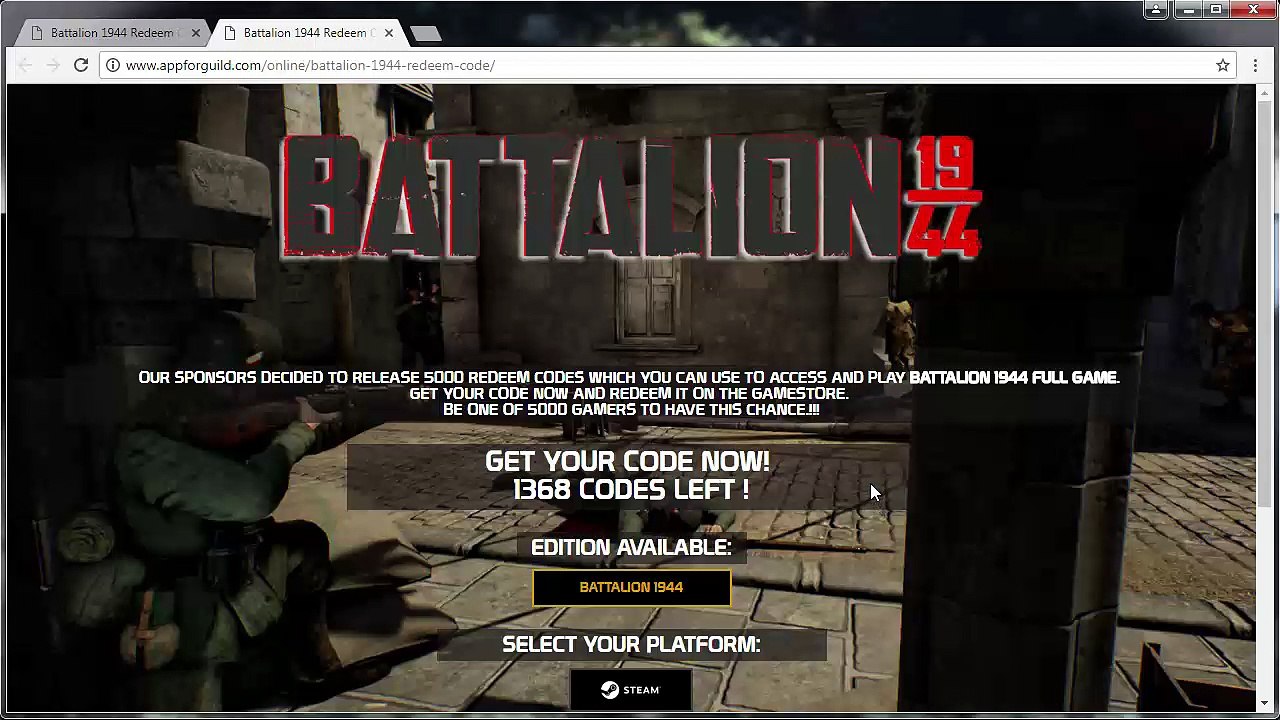The image size is (1280, 720).
Task: Click the browser forward arrow
Action: pyautogui.click(x=53, y=65)
